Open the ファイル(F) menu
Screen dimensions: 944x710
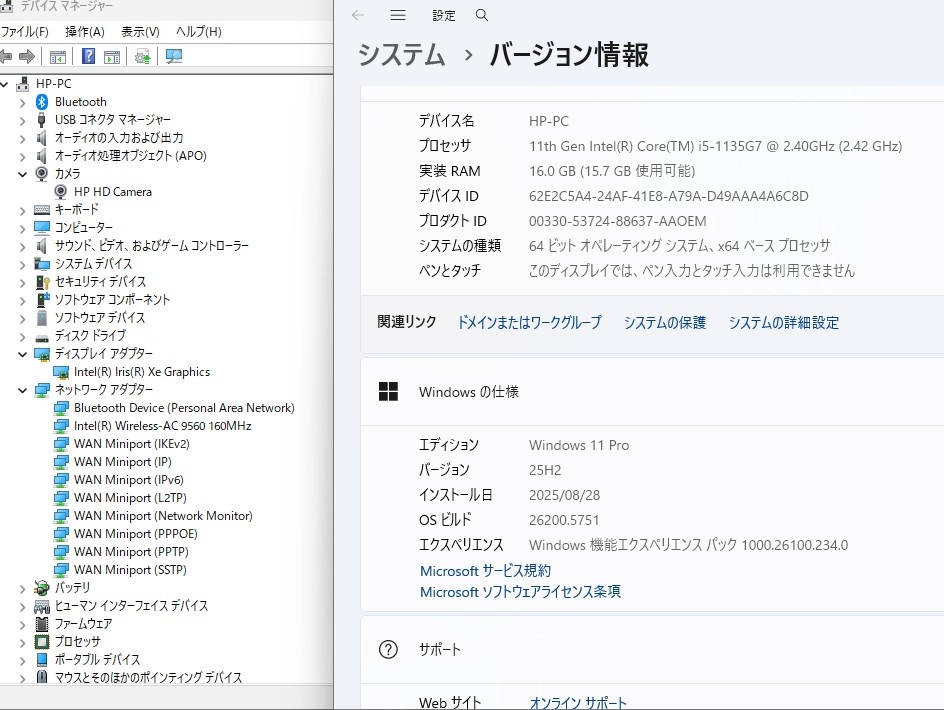click(x=24, y=31)
